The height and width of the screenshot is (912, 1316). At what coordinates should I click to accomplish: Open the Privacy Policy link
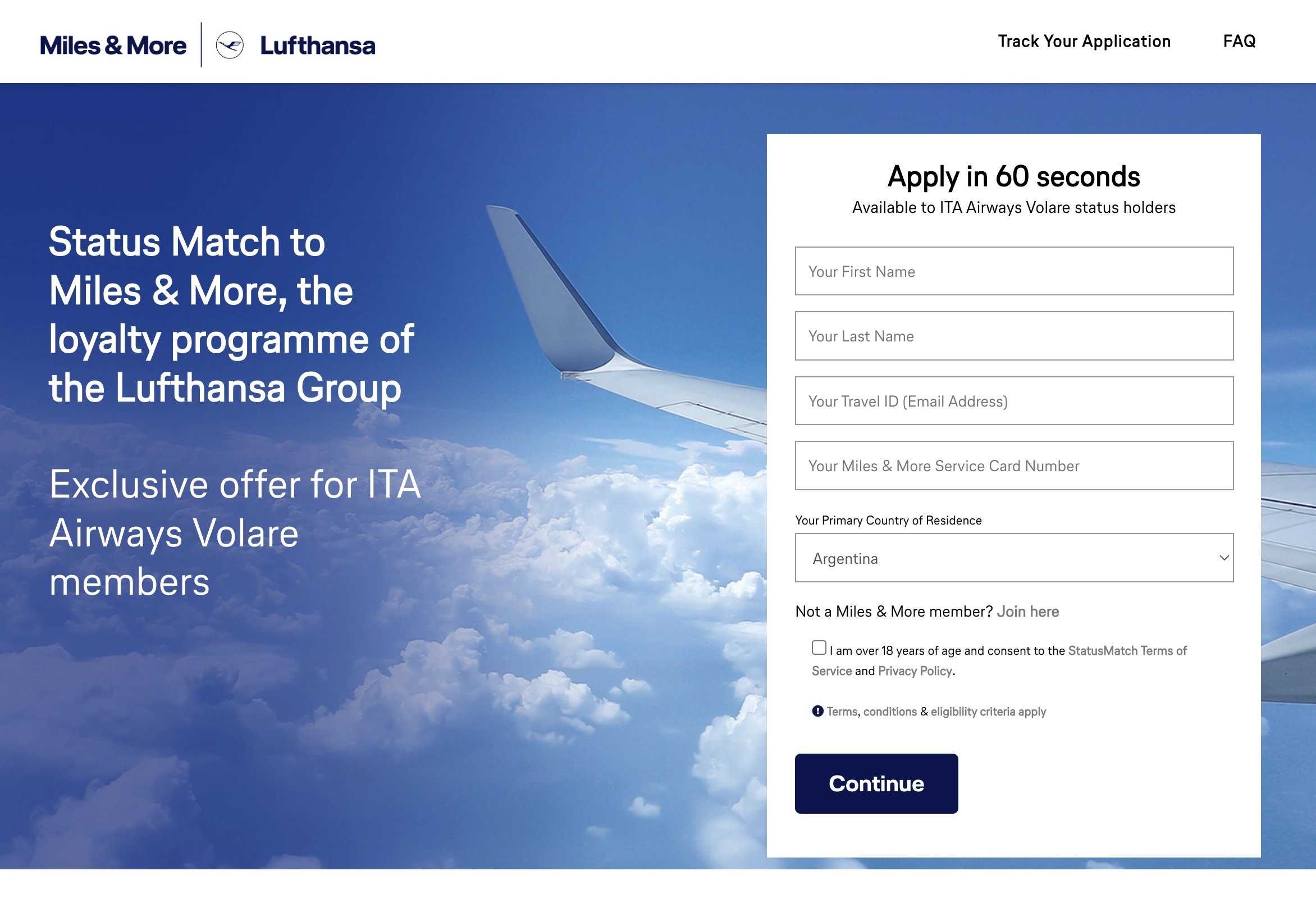pyautogui.click(x=915, y=671)
